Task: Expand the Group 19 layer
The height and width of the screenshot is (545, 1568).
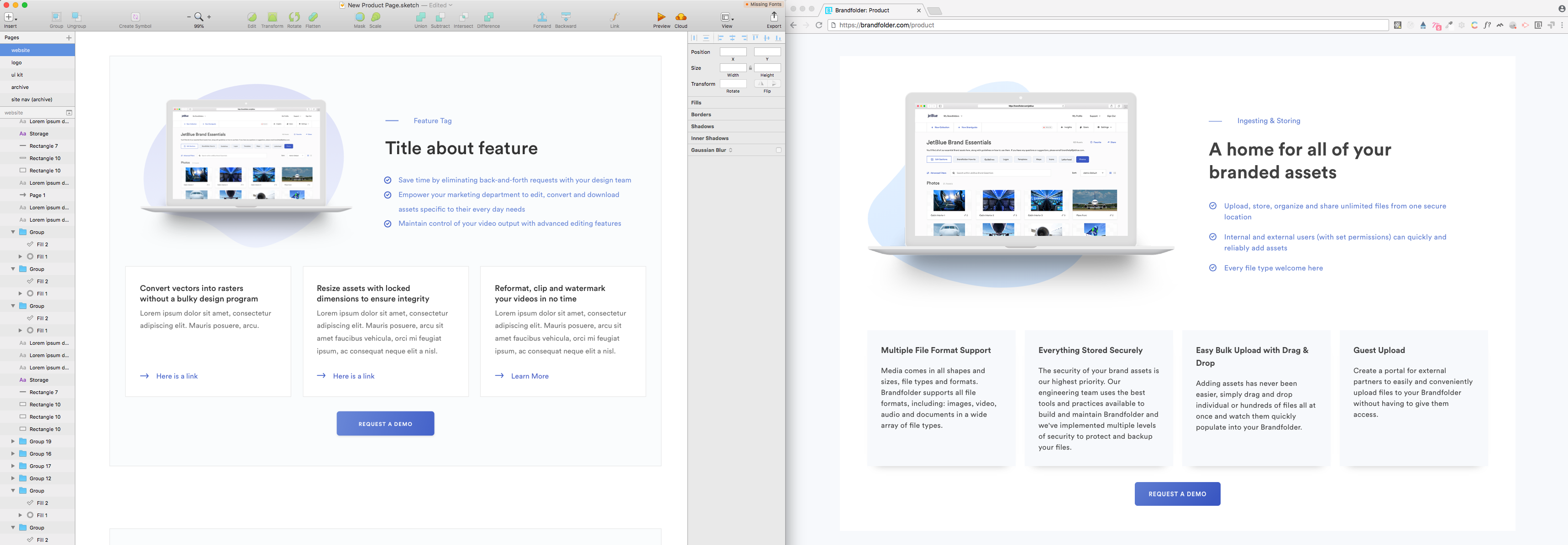Action: pos(13,441)
